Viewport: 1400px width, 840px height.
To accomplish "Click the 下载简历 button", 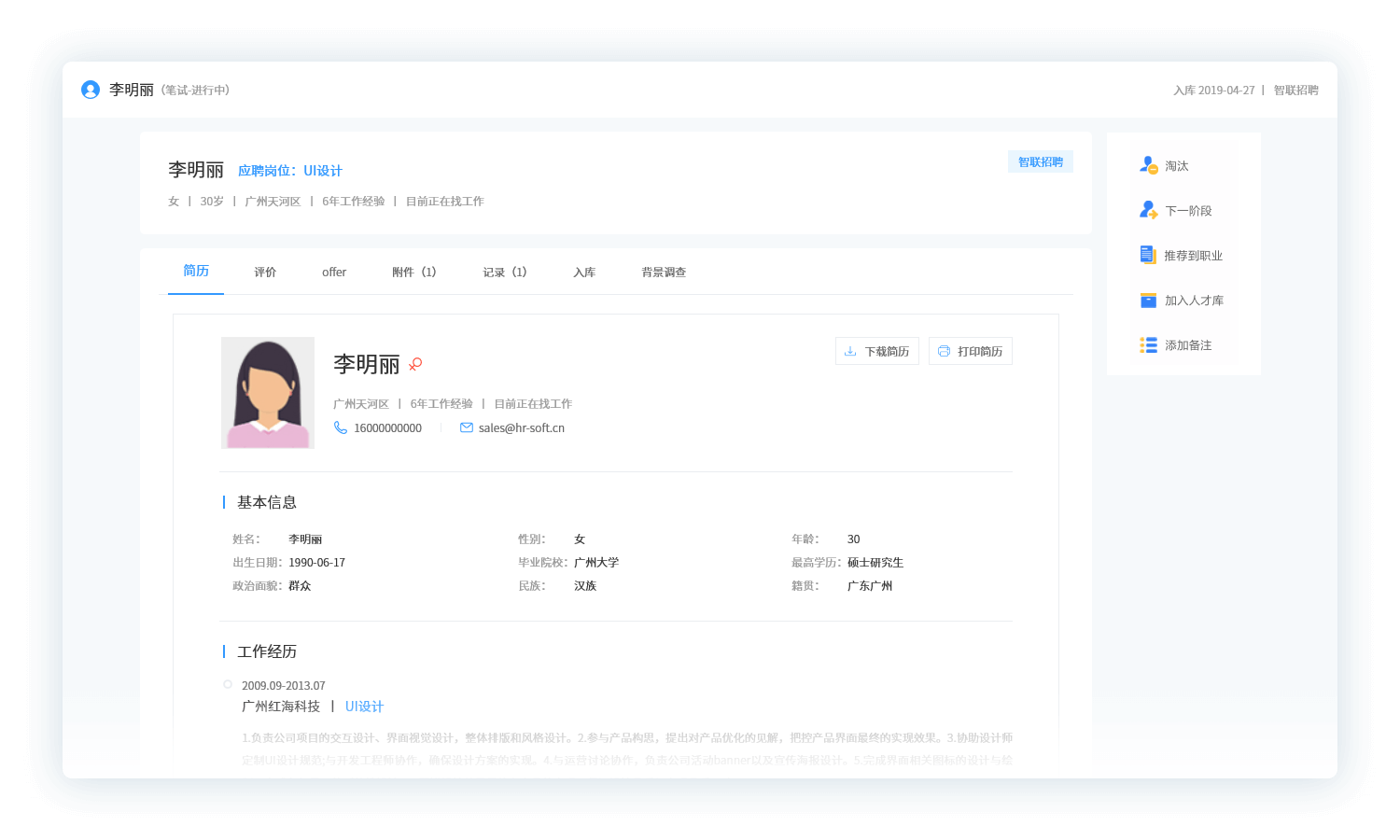I will pos(877,351).
